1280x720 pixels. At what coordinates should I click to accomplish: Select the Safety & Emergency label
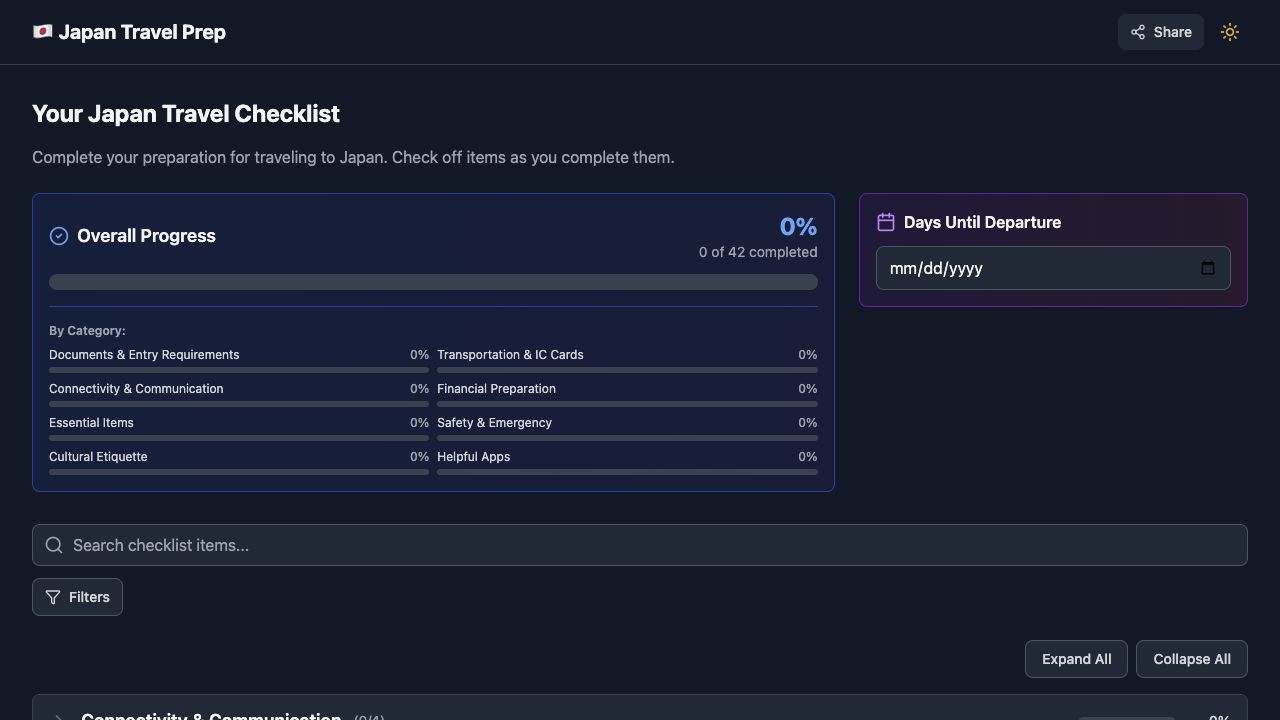[494, 423]
